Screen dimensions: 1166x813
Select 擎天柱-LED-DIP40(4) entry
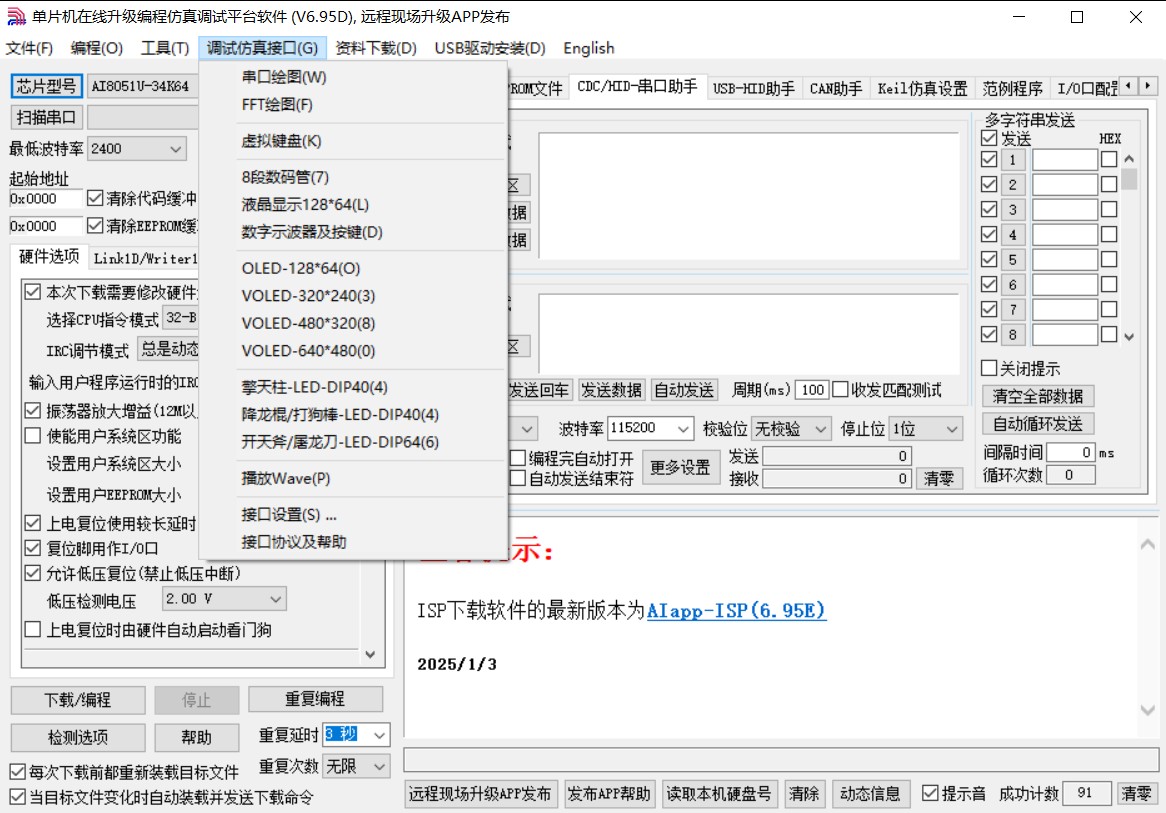(x=314, y=387)
